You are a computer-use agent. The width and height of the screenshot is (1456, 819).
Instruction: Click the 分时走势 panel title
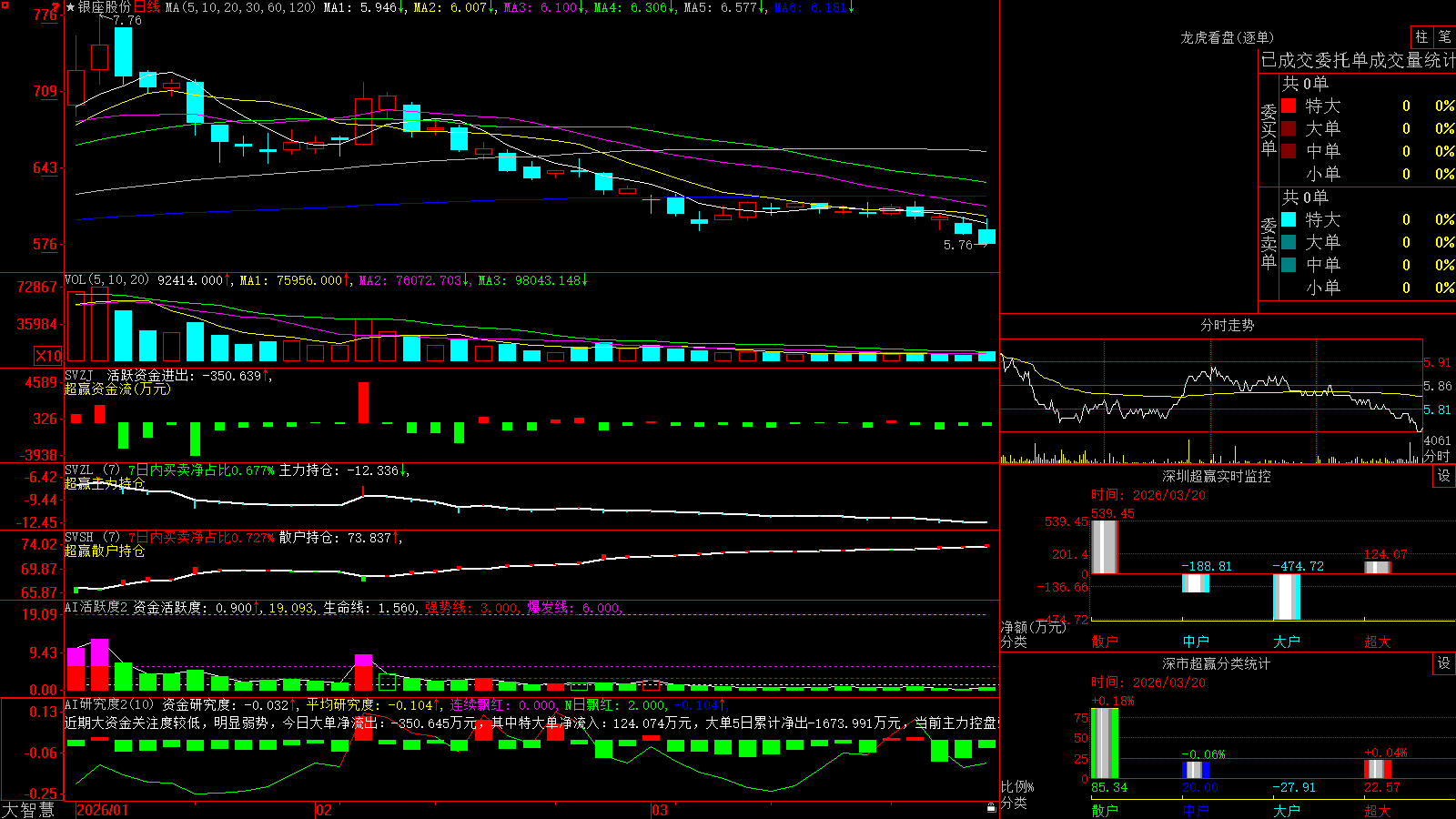pos(1227,325)
